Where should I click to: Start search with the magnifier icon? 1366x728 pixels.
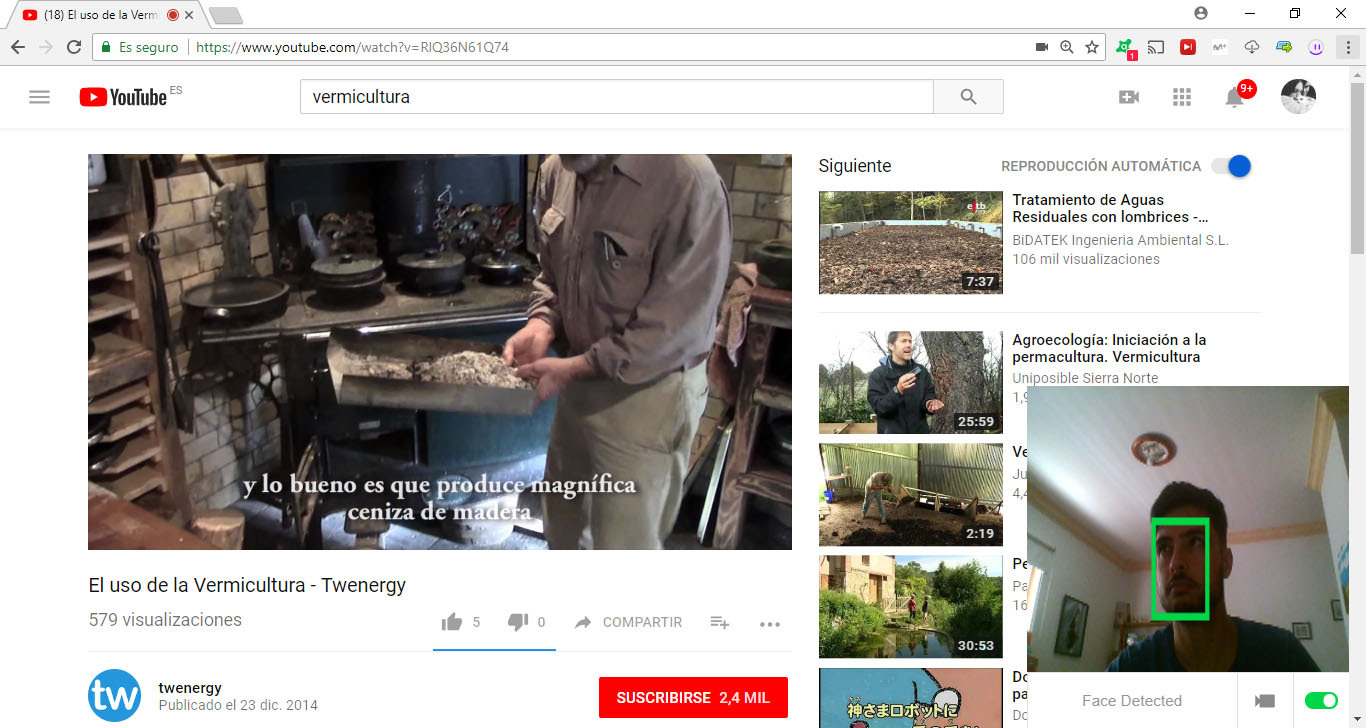966,96
